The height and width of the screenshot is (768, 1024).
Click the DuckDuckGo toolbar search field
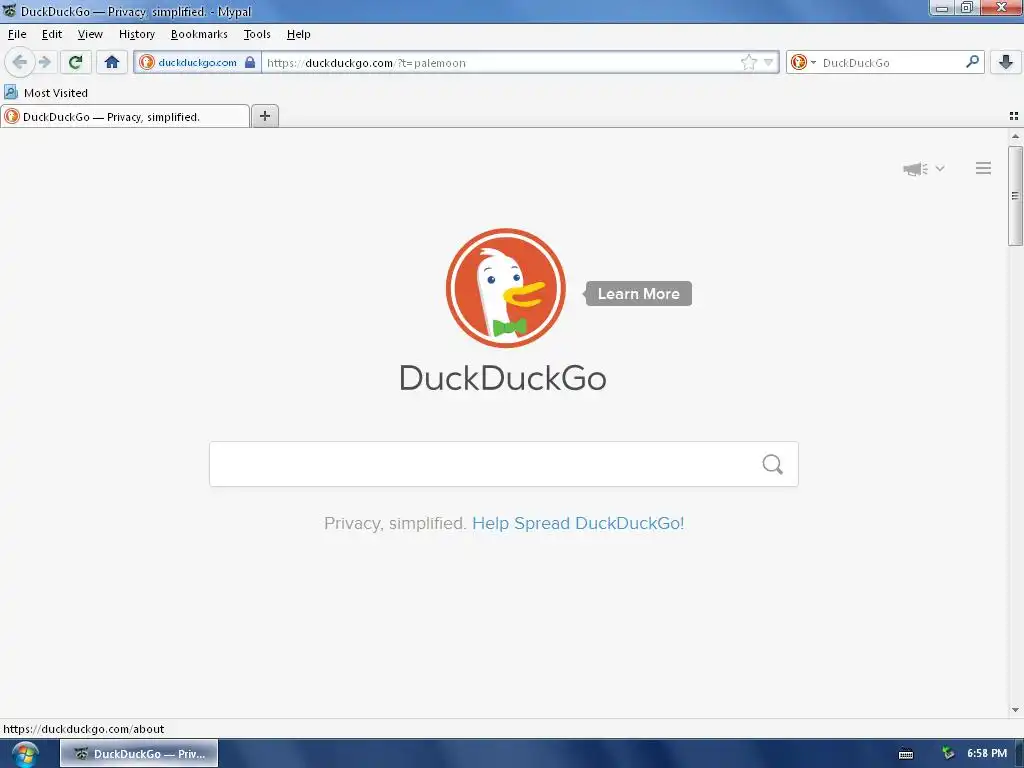tap(891, 63)
